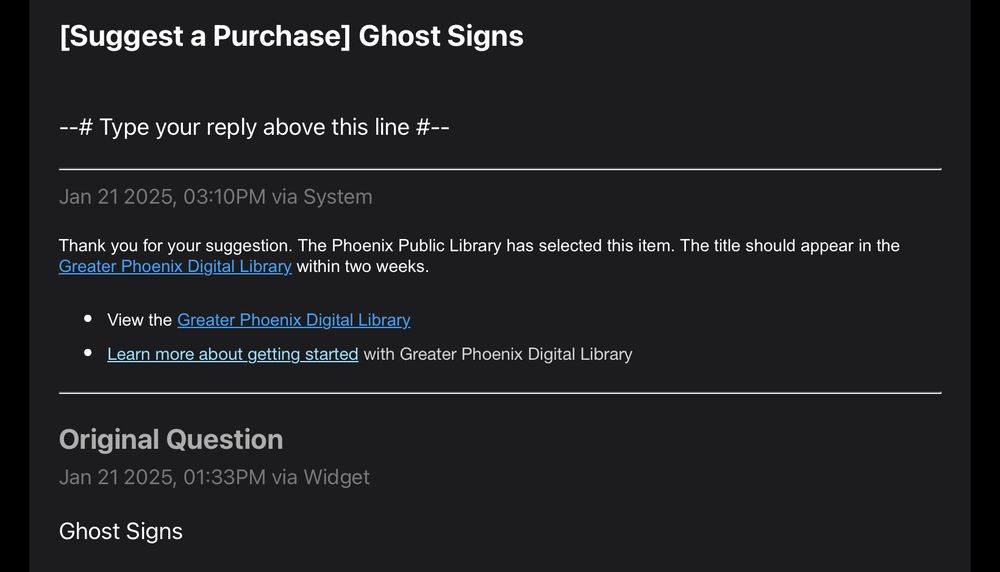Image resolution: width=1000 pixels, height=572 pixels.
Task: Click the "Jan 21 2025, 01:33PM via Widget" timestamp
Action: pyautogui.click(x=214, y=478)
